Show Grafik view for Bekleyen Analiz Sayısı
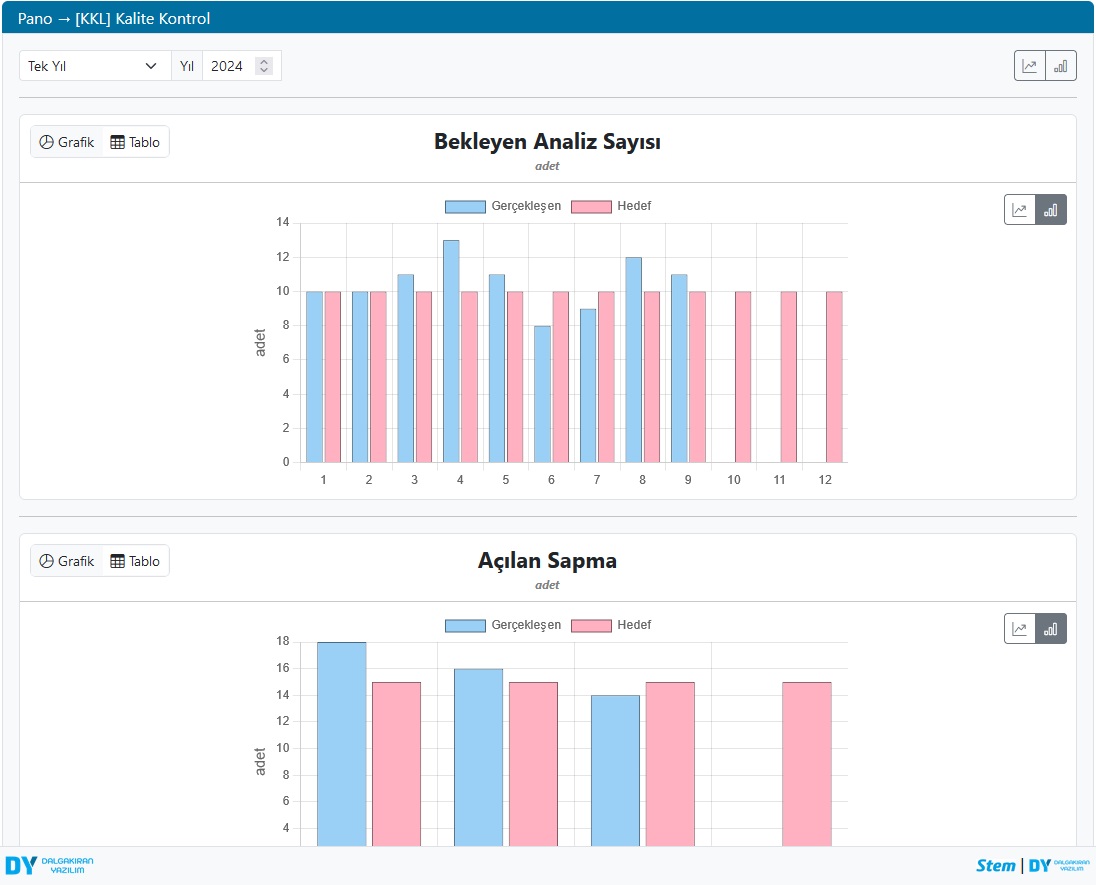This screenshot has width=1096, height=885. pyautogui.click(x=67, y=142)
